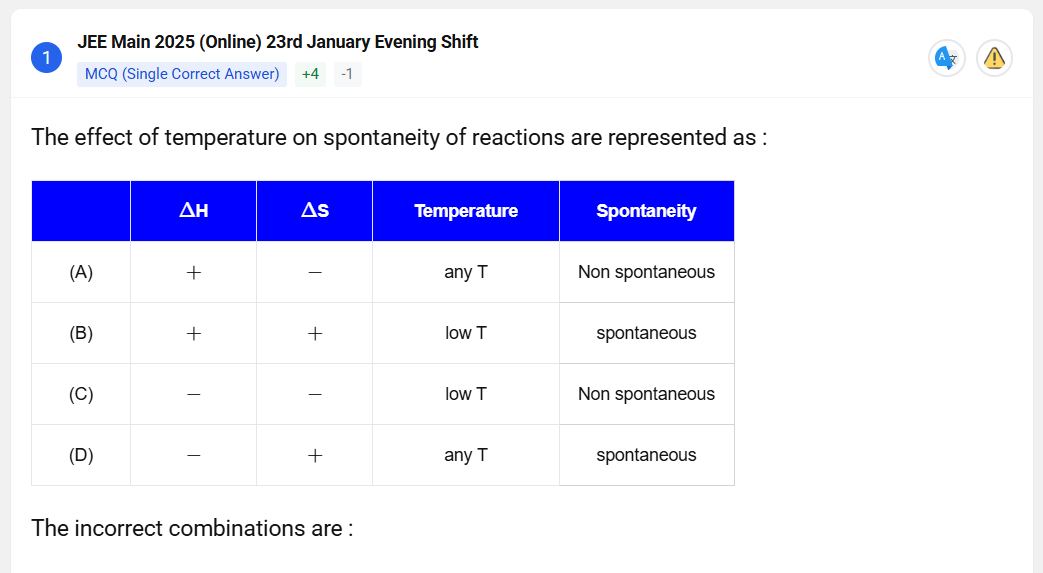Select row label (A) in the table
The height and width of the screenshot is (573, 1043).
[x=81, y=272]
